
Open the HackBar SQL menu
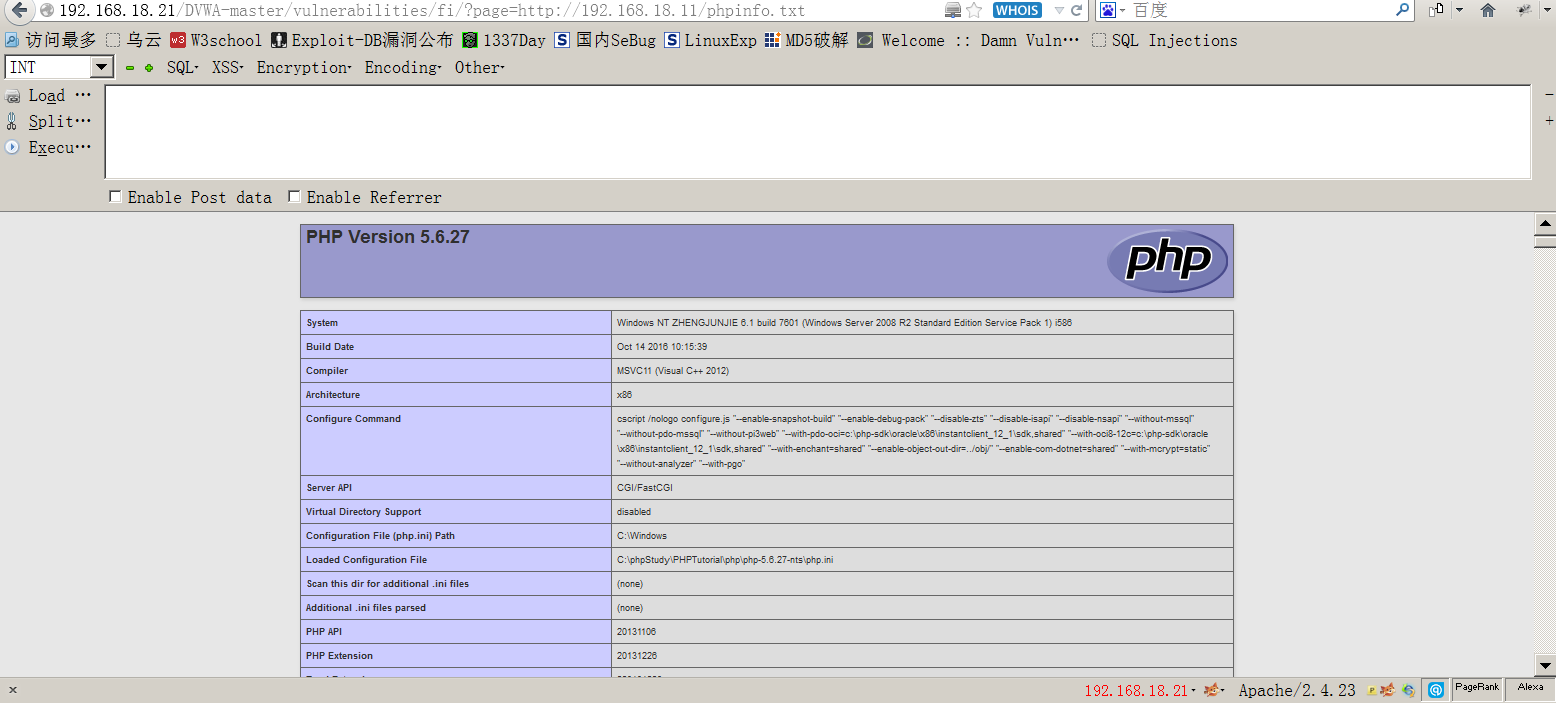[x=183, y=67]
